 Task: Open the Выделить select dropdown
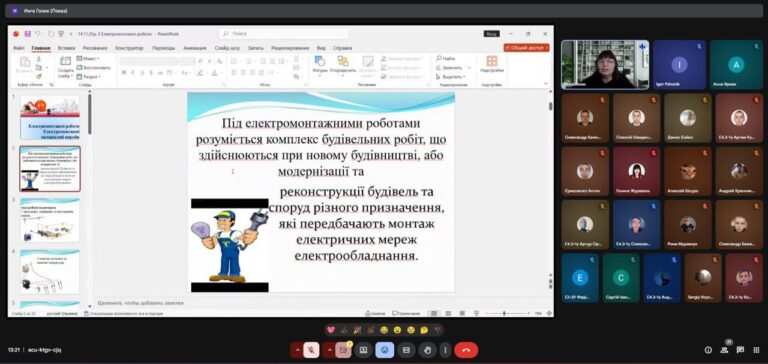[451, 77]
